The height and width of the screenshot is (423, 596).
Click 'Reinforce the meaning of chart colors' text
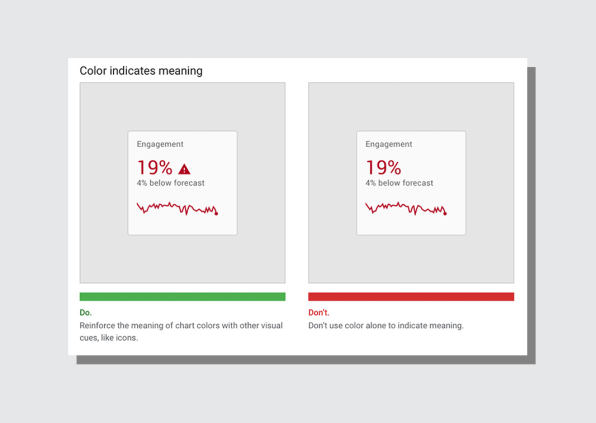(x=181, y=331)
